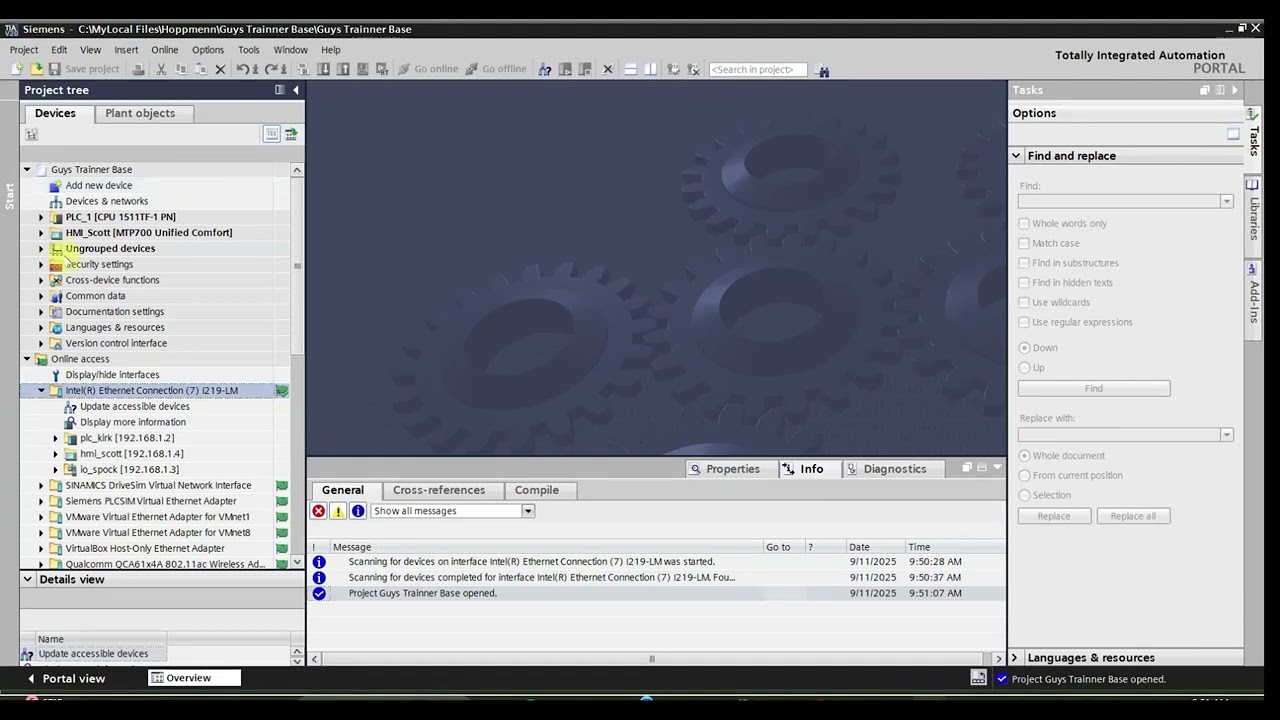
Task: Tick the Use wildcards checkbox
Action: coord(1024,302)
